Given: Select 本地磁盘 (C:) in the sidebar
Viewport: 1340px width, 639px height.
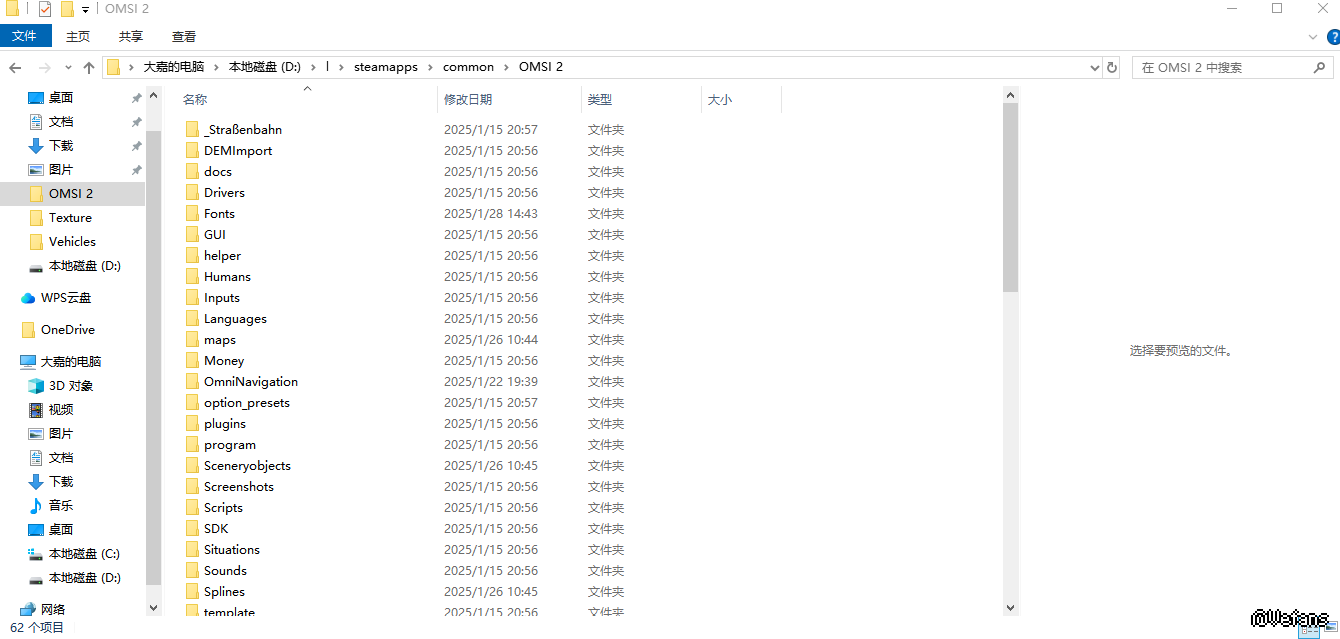Looking at the screenshot, I should pyautogui.click(x=84, y=554).
